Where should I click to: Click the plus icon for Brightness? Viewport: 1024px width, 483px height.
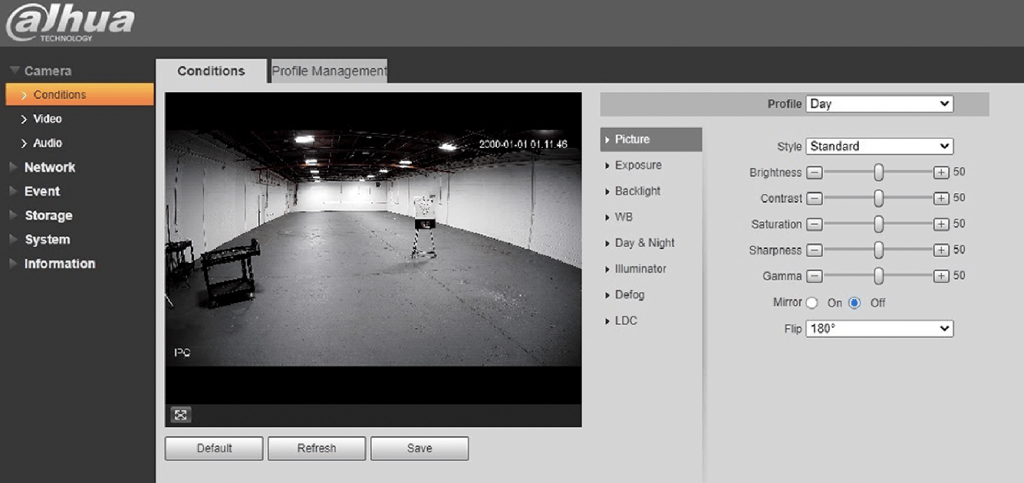[x=940, y=172]
